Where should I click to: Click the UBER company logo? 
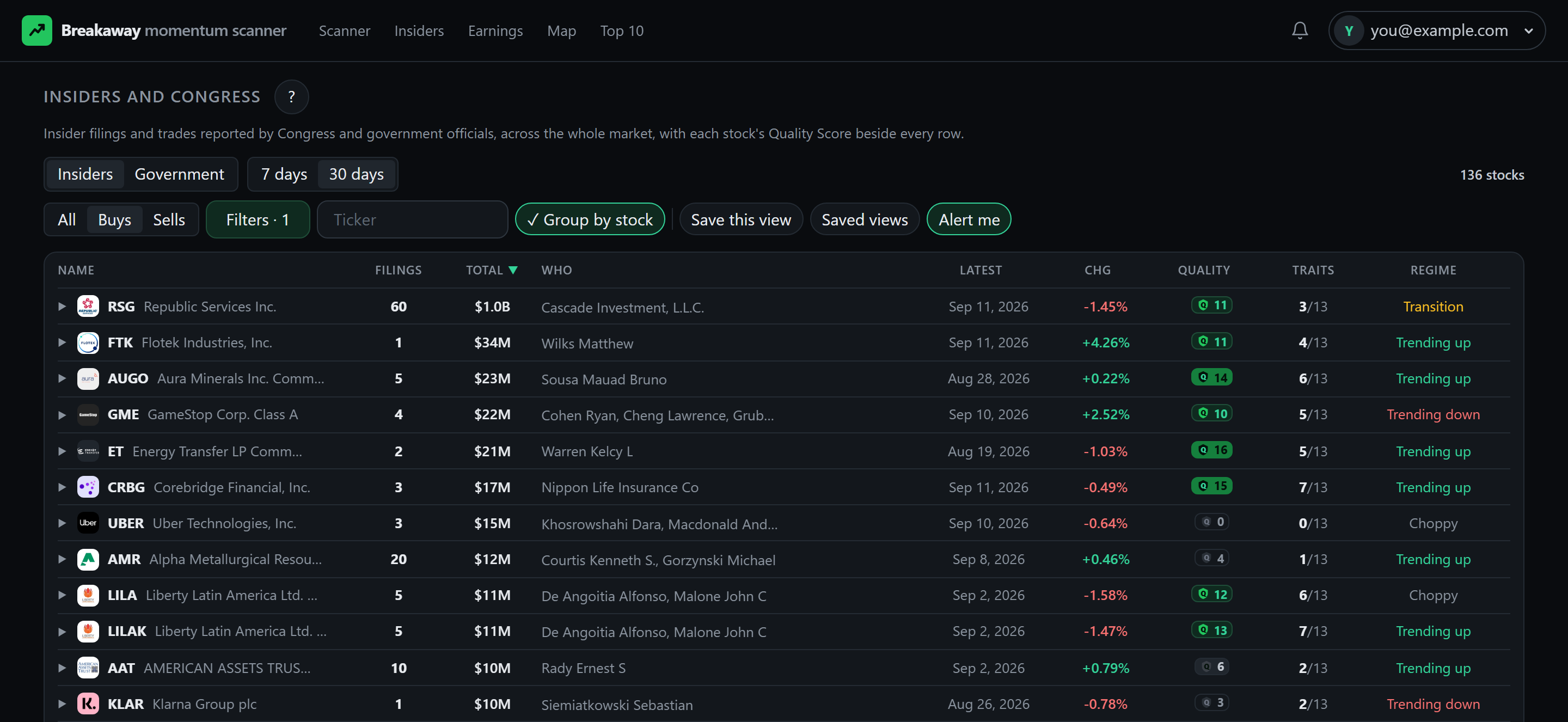[x=88, y=523]
